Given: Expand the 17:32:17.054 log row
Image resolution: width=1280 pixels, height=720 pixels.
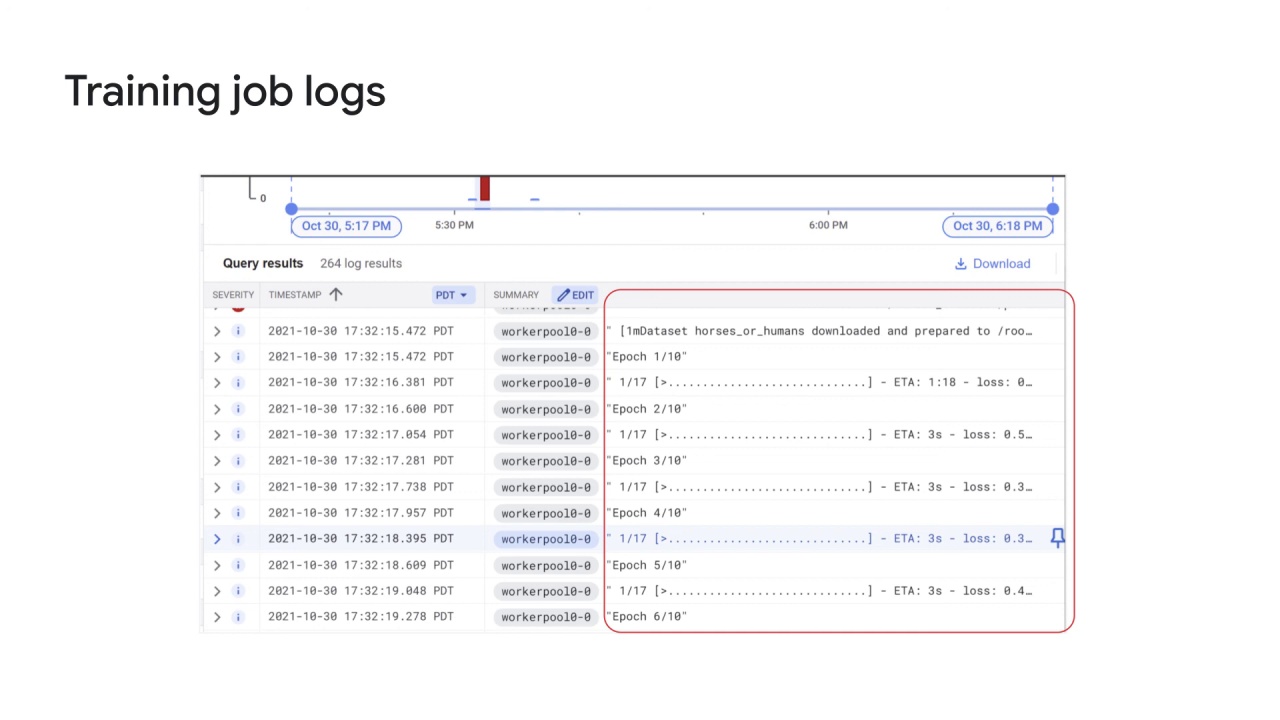Looking at the screenshot, I should (x=217, y=435).
